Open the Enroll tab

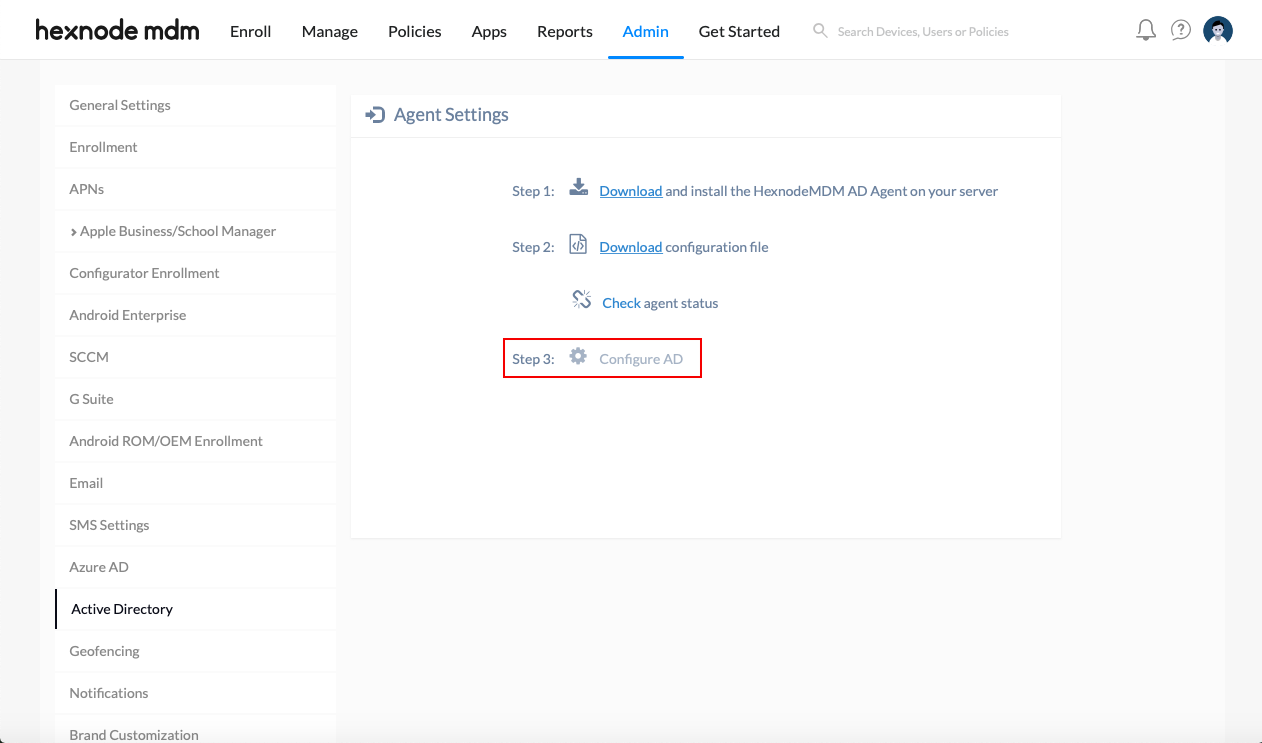pyautogui.click(x=250, y=31)
